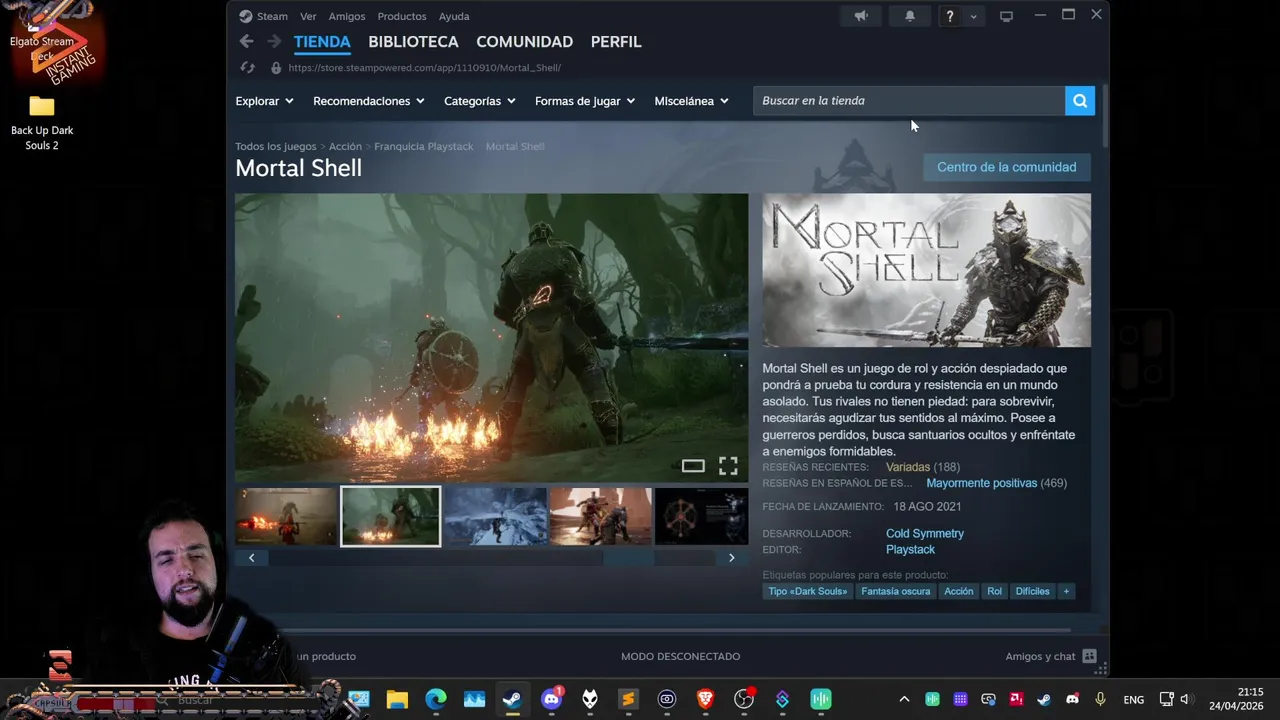
Task: Open the Categorías dropdown
Action: (x=479, y=101)
